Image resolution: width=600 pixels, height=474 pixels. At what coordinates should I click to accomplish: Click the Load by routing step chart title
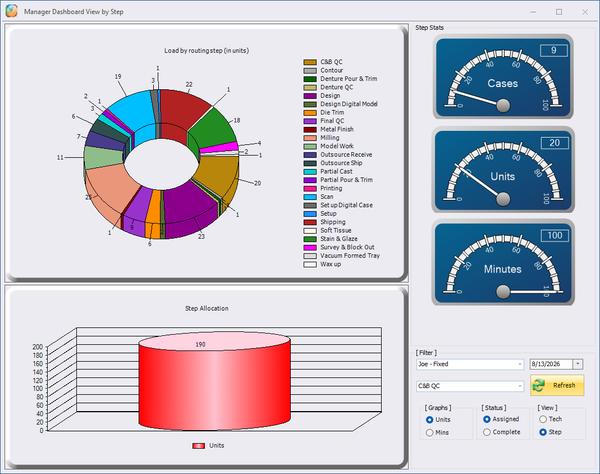click(207, 50)
